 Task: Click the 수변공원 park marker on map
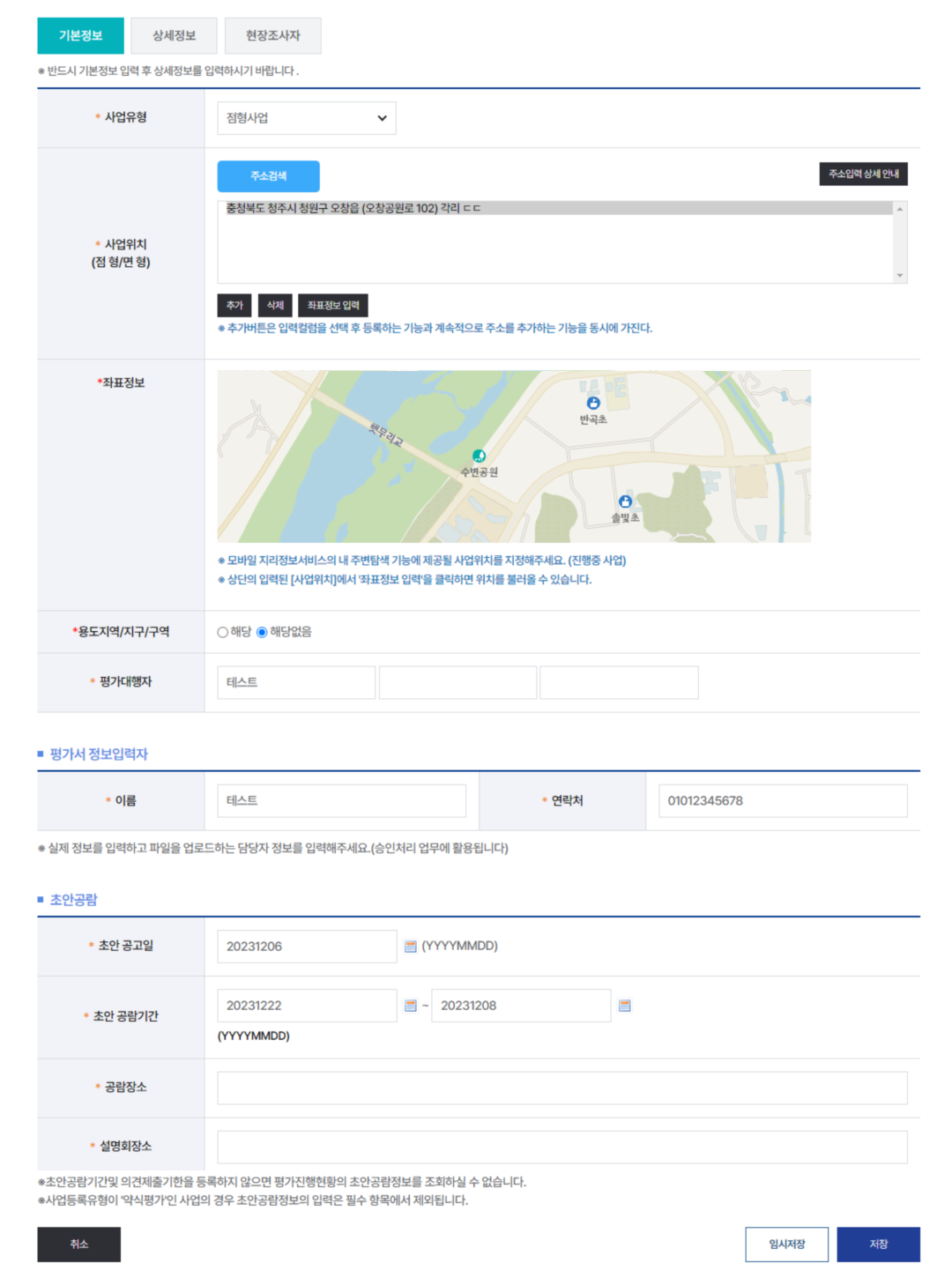tap(479, 456)
